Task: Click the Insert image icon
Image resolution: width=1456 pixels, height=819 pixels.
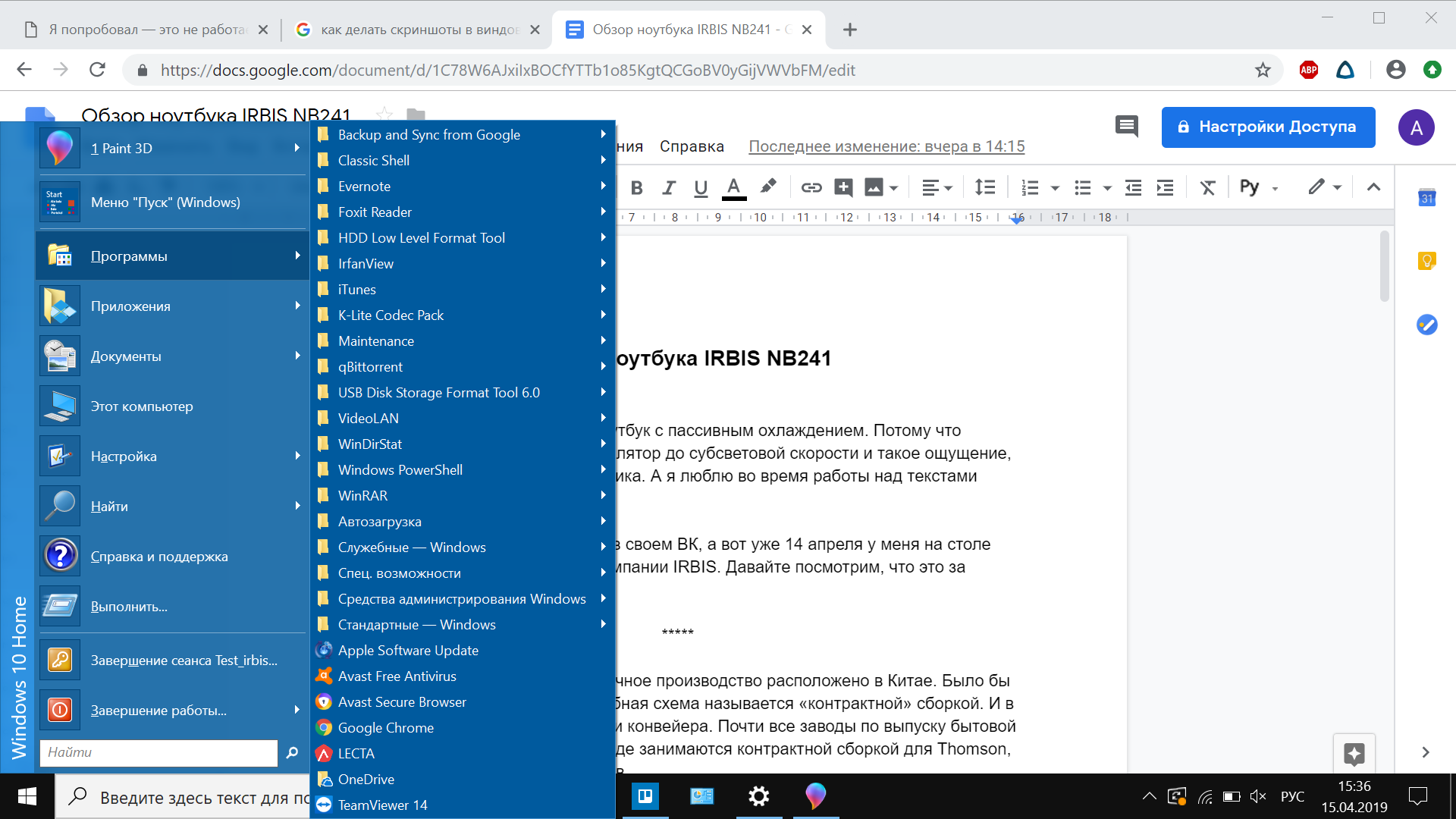Action: 874,187
